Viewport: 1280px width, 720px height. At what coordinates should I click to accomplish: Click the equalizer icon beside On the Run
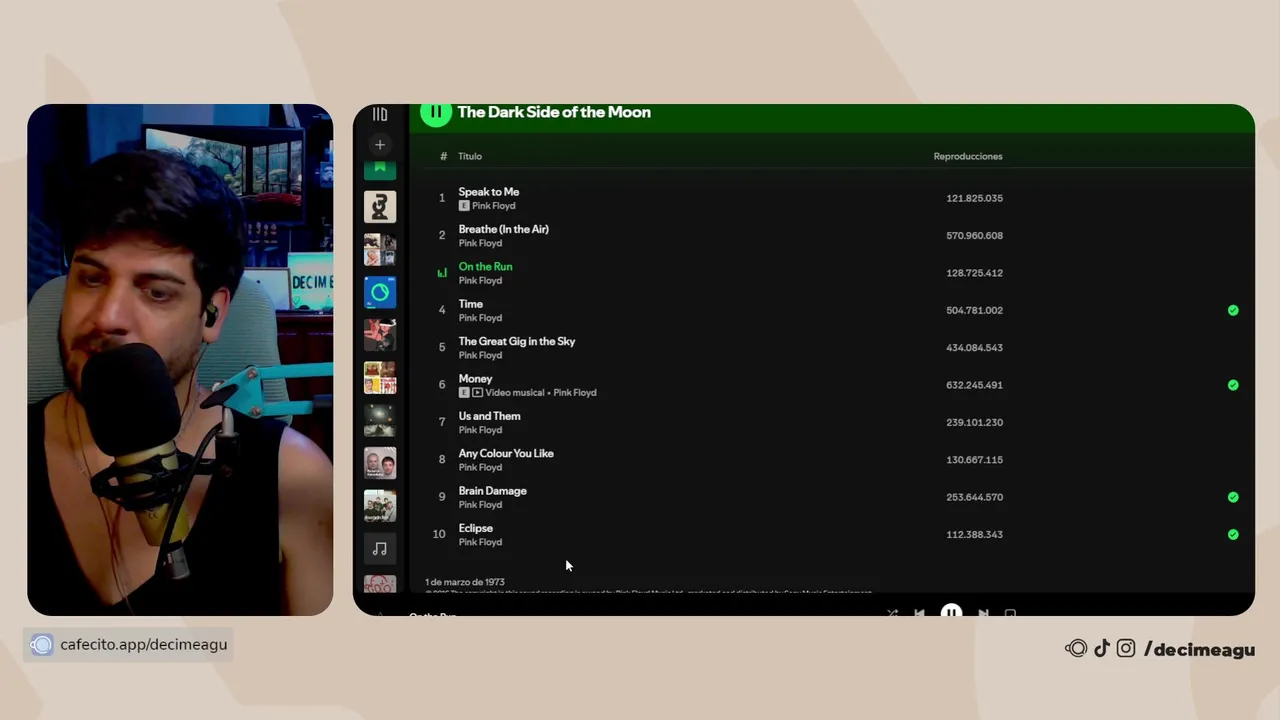pos(442,273)
